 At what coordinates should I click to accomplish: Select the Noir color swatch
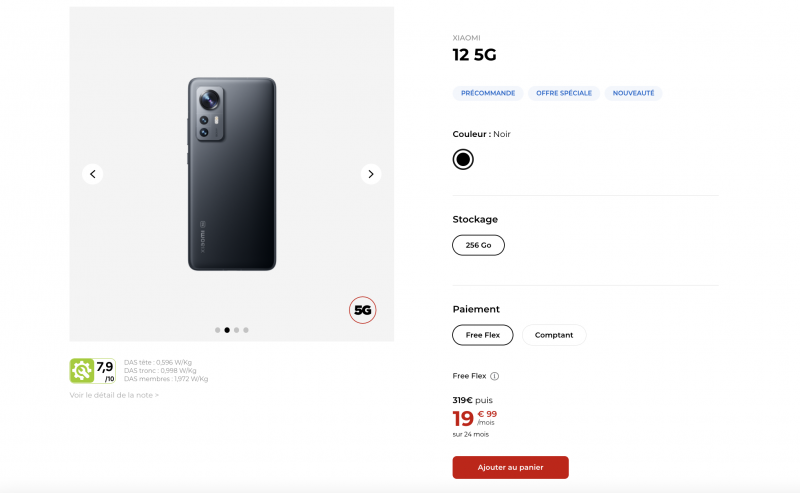[x=463, y=159]
